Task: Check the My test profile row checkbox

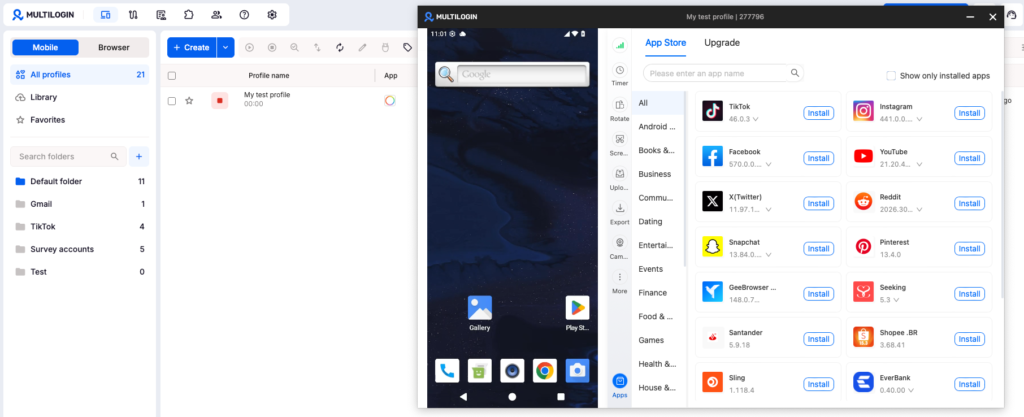Action: tap(172, 101)
